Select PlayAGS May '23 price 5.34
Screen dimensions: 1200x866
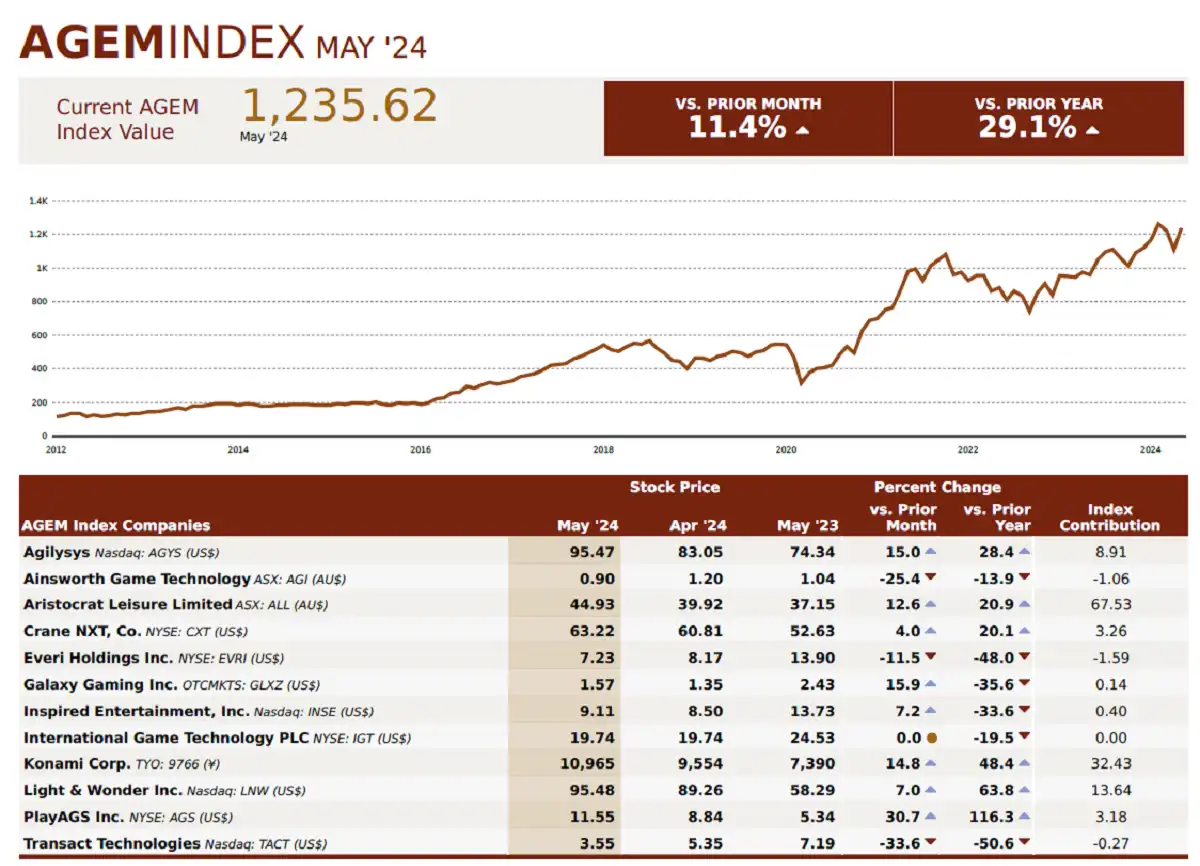818,817
